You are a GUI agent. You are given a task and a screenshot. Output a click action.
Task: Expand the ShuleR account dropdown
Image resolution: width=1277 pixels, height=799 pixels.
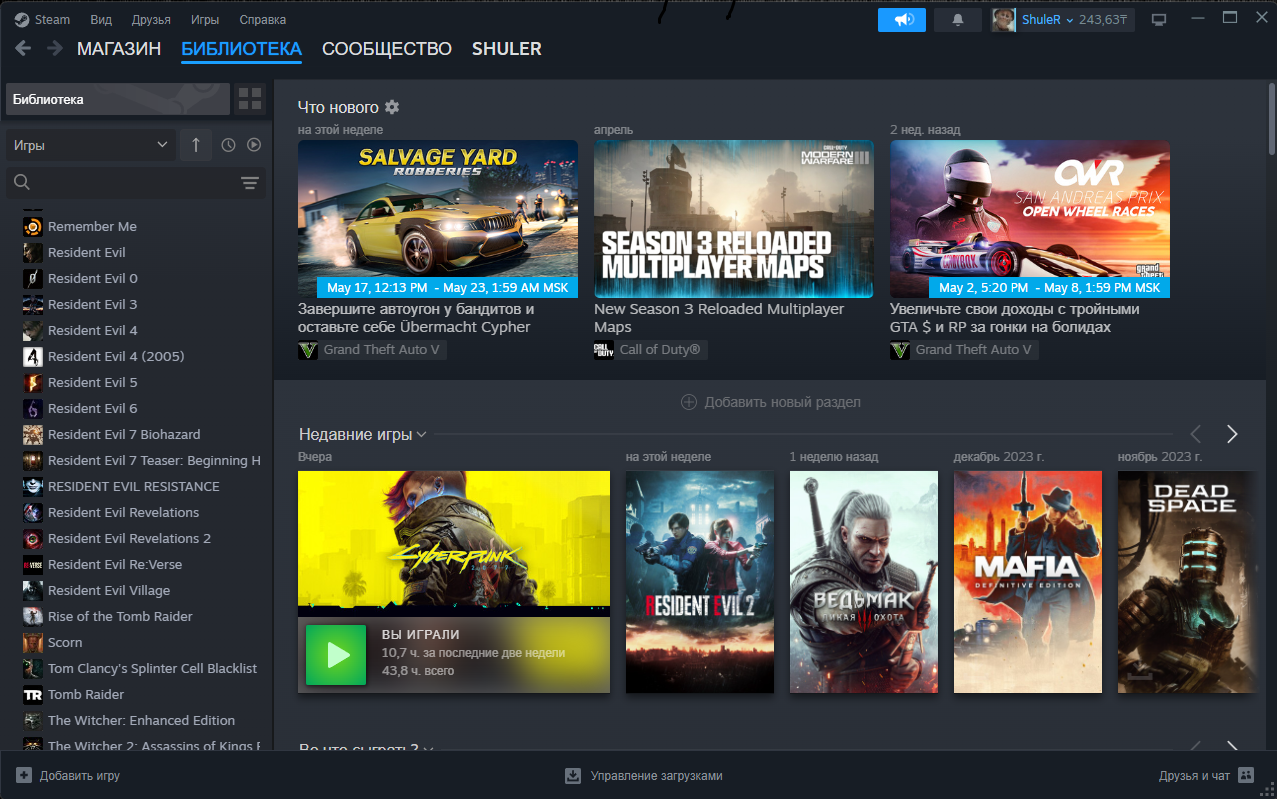point(1046,20)
